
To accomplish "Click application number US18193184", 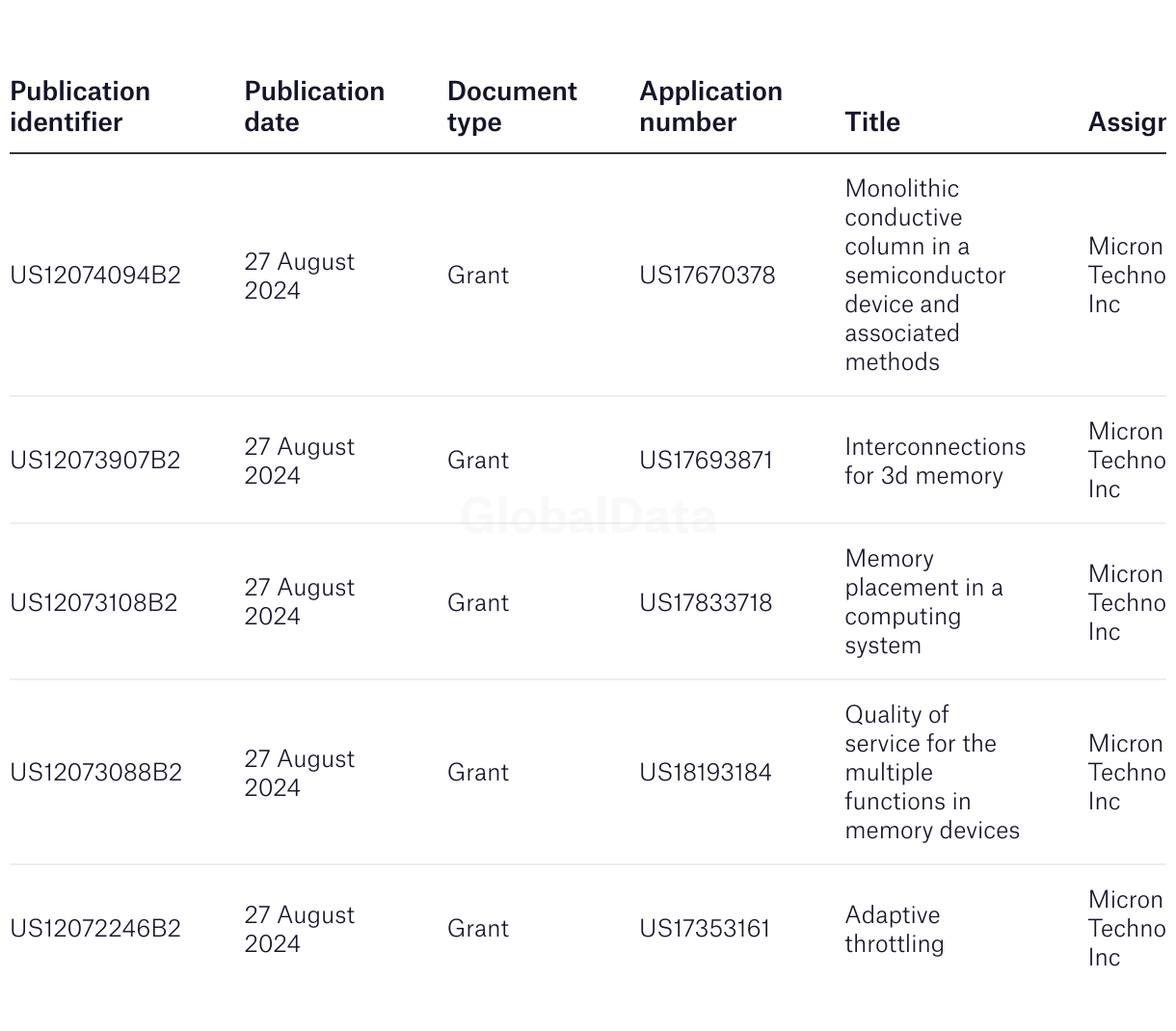I will tap(706, 773).
